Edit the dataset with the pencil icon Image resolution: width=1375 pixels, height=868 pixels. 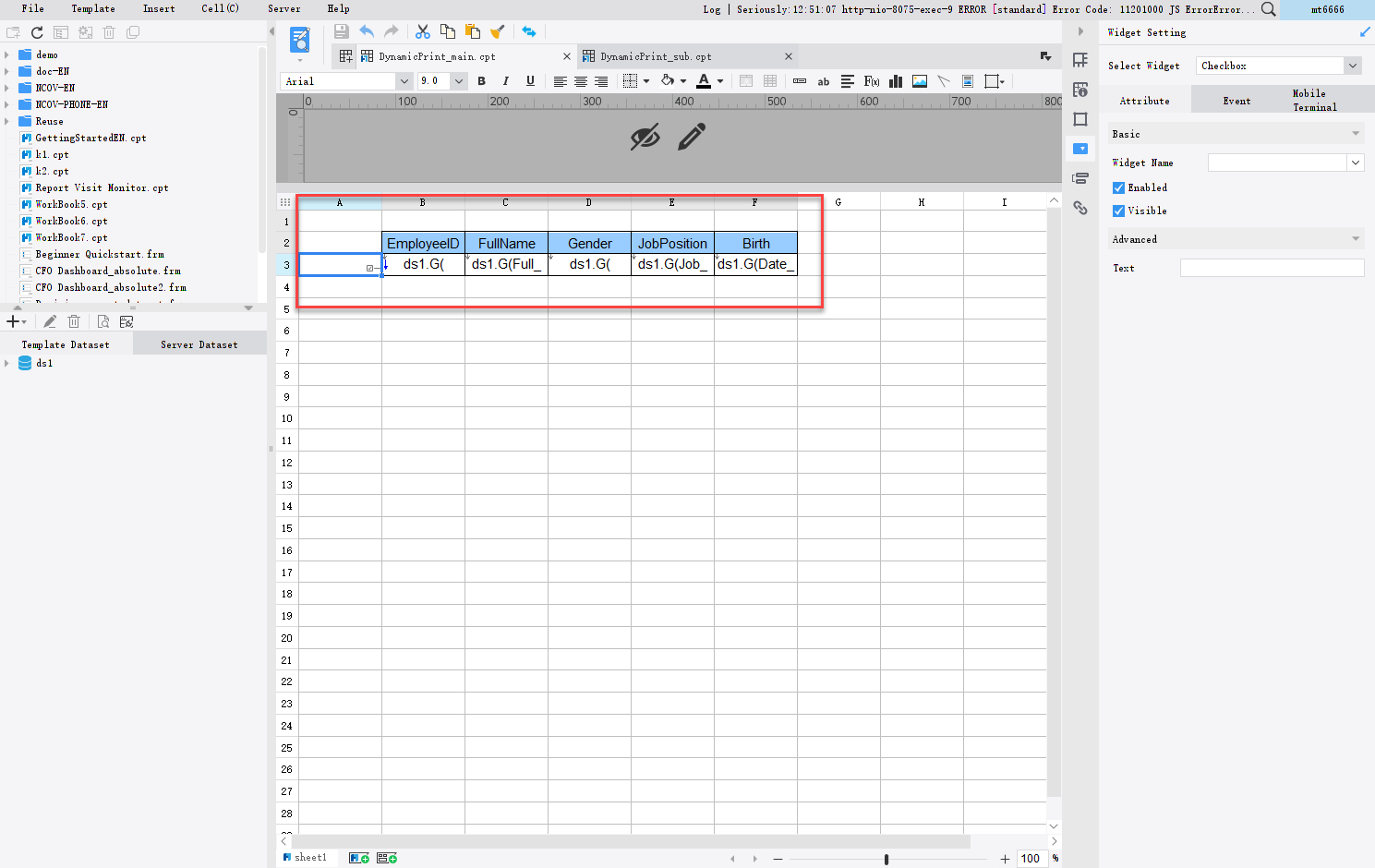pos(50,321)
